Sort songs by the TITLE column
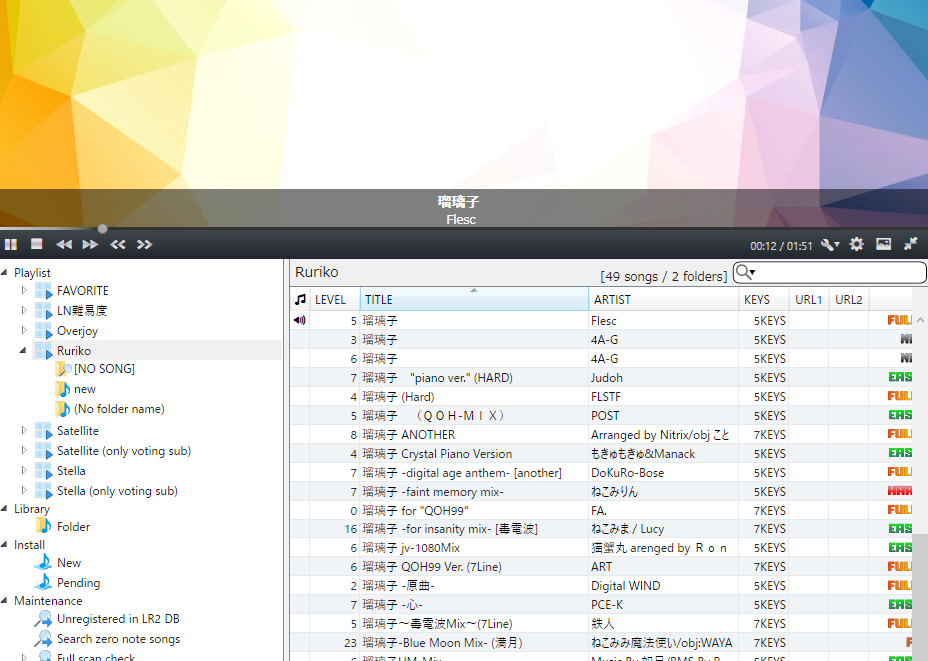Screen dimensions: 928x661 pos(474,299)
